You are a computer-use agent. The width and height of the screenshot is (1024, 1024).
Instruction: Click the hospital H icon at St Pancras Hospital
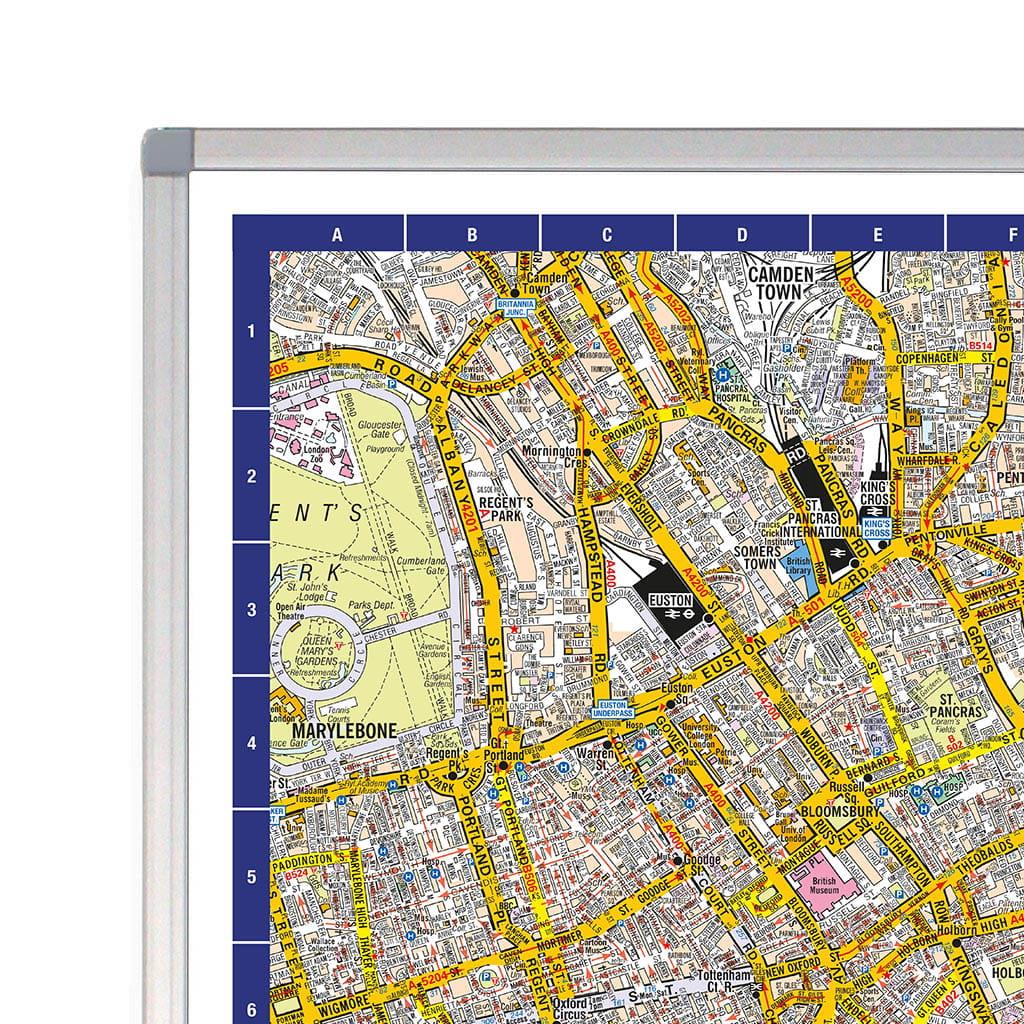(x=724, y=375)
